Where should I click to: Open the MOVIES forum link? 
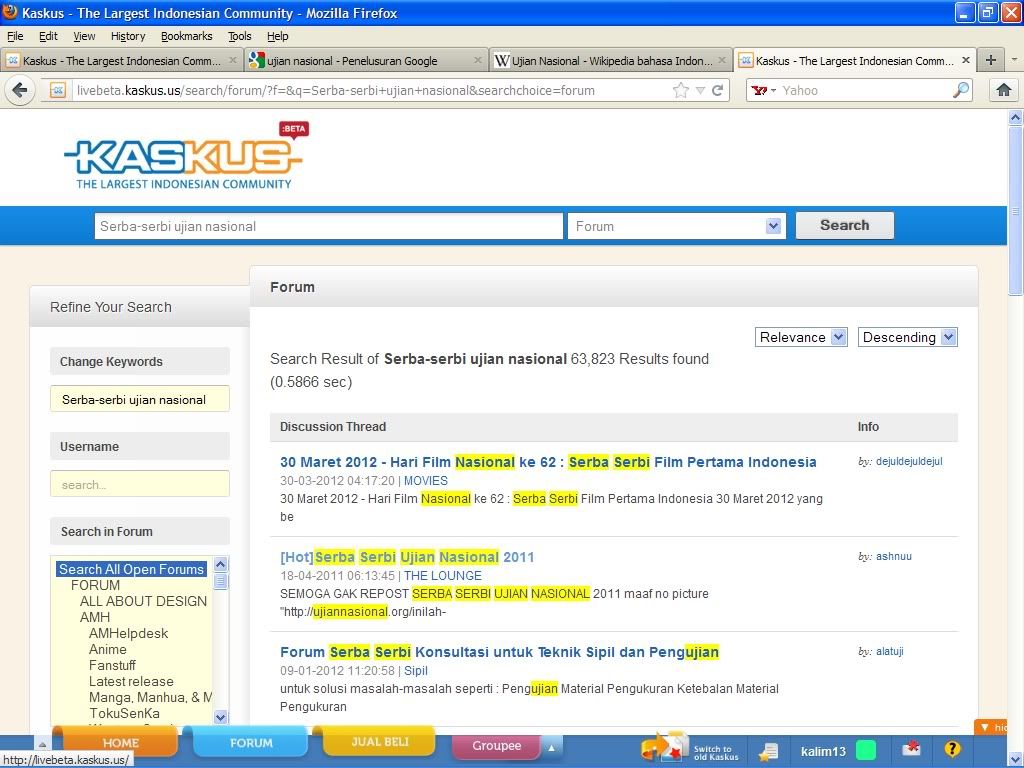click(x=426, y=481)
